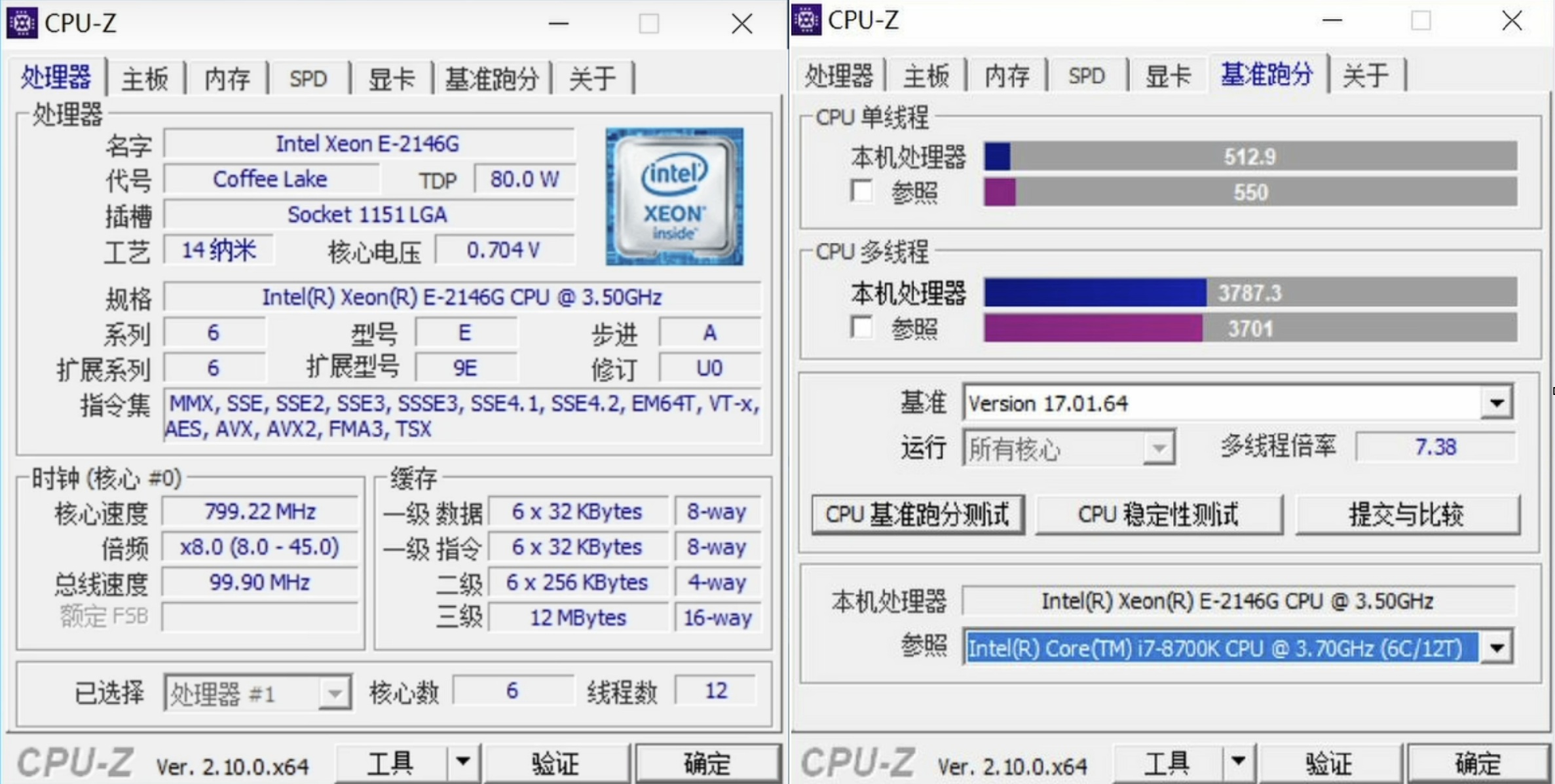This screenshot has height=784, width=1555.
Task: Click the name field Intel Xeon E-2146G
Action: click(369, 143)
